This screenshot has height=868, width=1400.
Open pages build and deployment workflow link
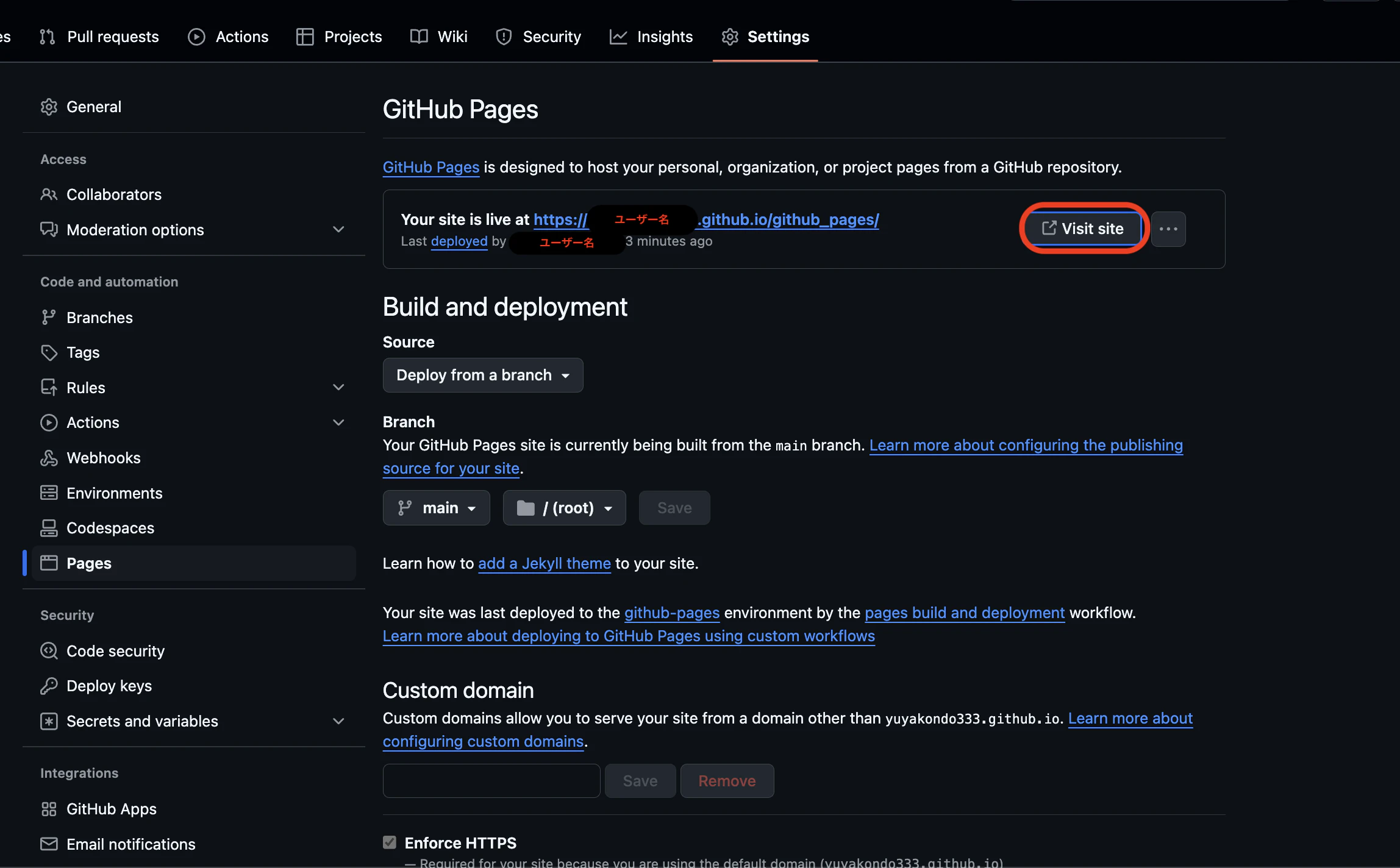(x=965, y=613)
